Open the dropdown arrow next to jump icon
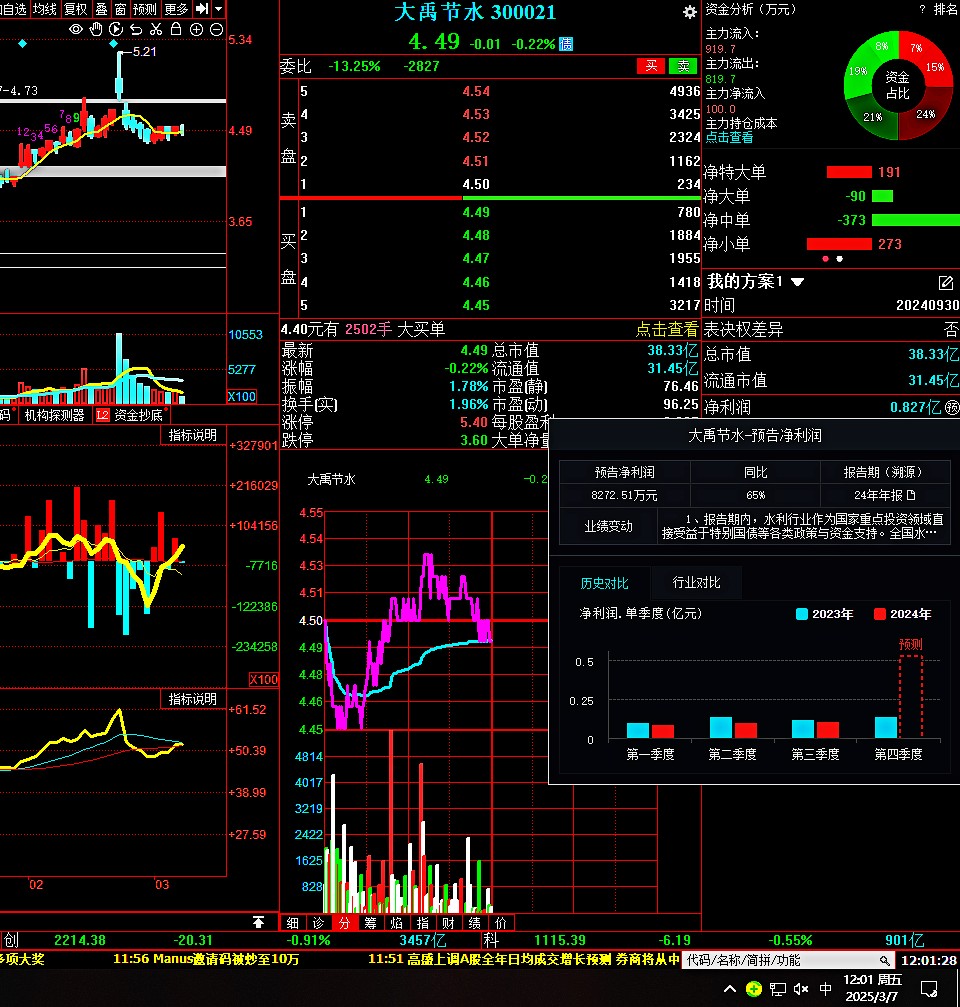The width and height of the screenshot is (960, 1007). pyautogui.click(x=218, y=9)
